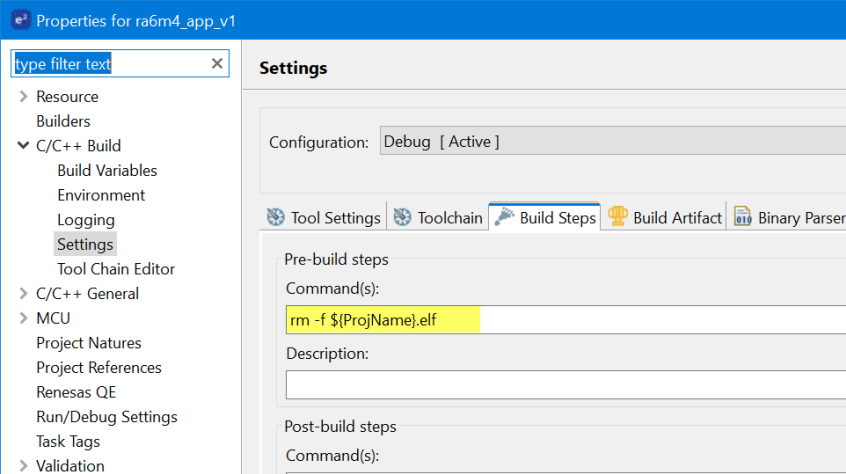Select Build Variables in the tree
Viewport: 846px width, 474px height.
click(x=107, y=171)
